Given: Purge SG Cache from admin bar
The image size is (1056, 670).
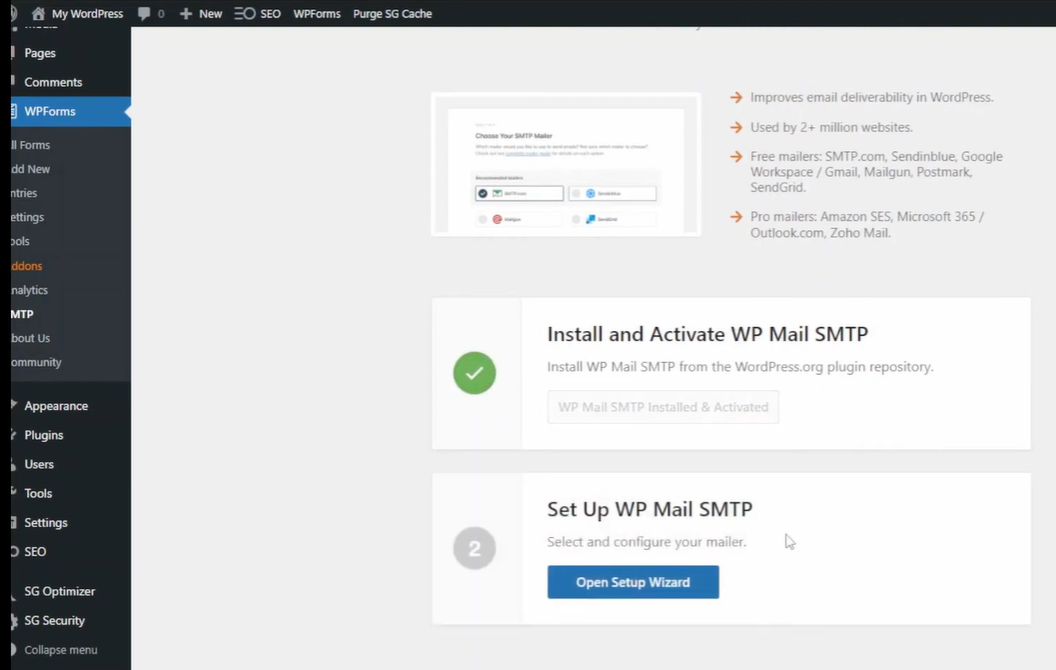Looking at the screenshot, I should (393, 13).
